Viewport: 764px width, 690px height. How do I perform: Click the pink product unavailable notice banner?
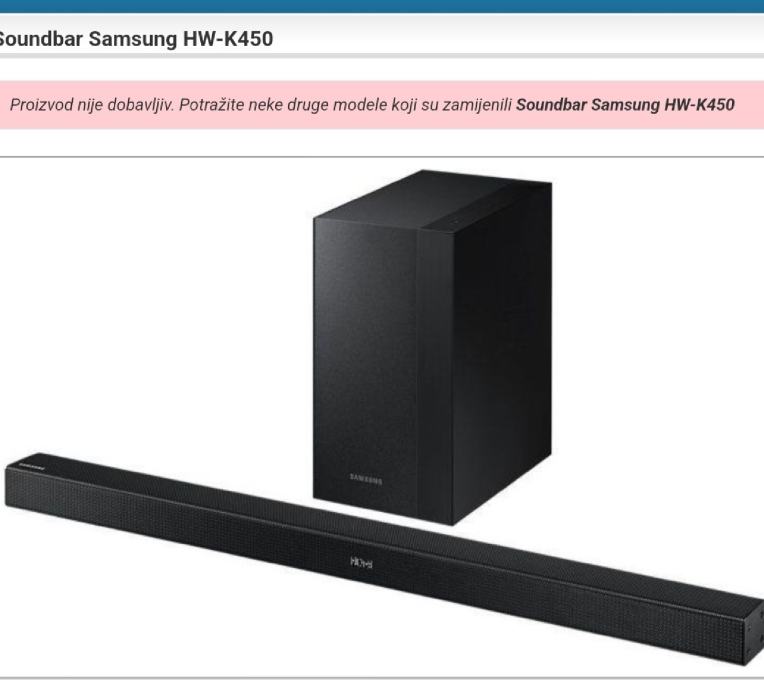[x=382, y=105]
